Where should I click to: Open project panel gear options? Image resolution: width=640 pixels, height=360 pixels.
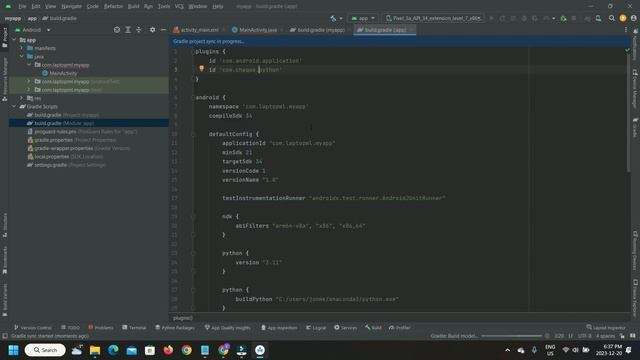pyautogui.click(x=152, y=30)
